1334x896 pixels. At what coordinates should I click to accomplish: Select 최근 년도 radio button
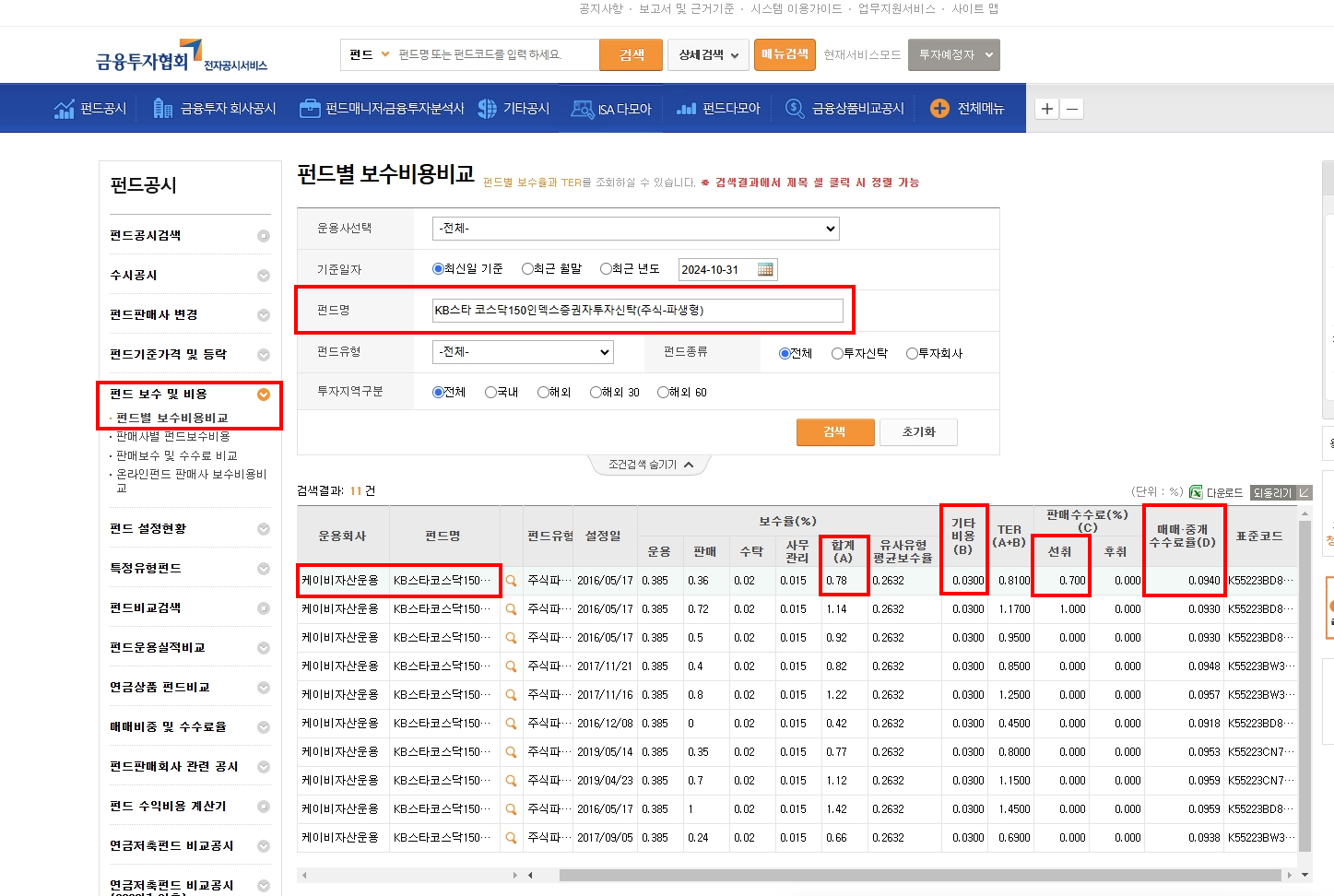606,269
